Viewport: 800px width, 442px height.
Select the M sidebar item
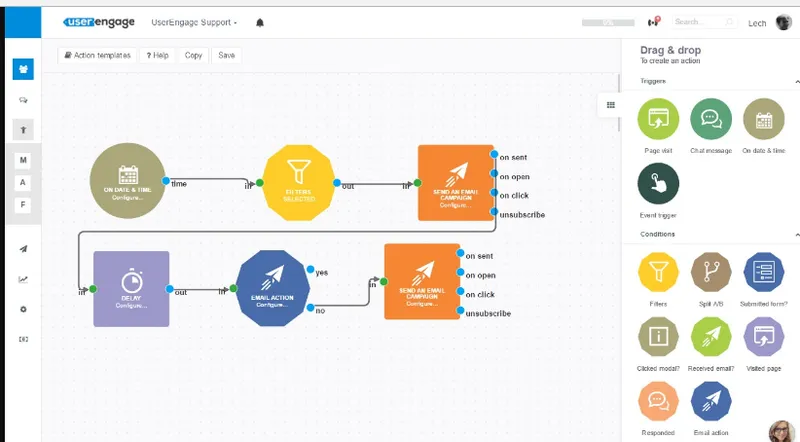[22, 160]
